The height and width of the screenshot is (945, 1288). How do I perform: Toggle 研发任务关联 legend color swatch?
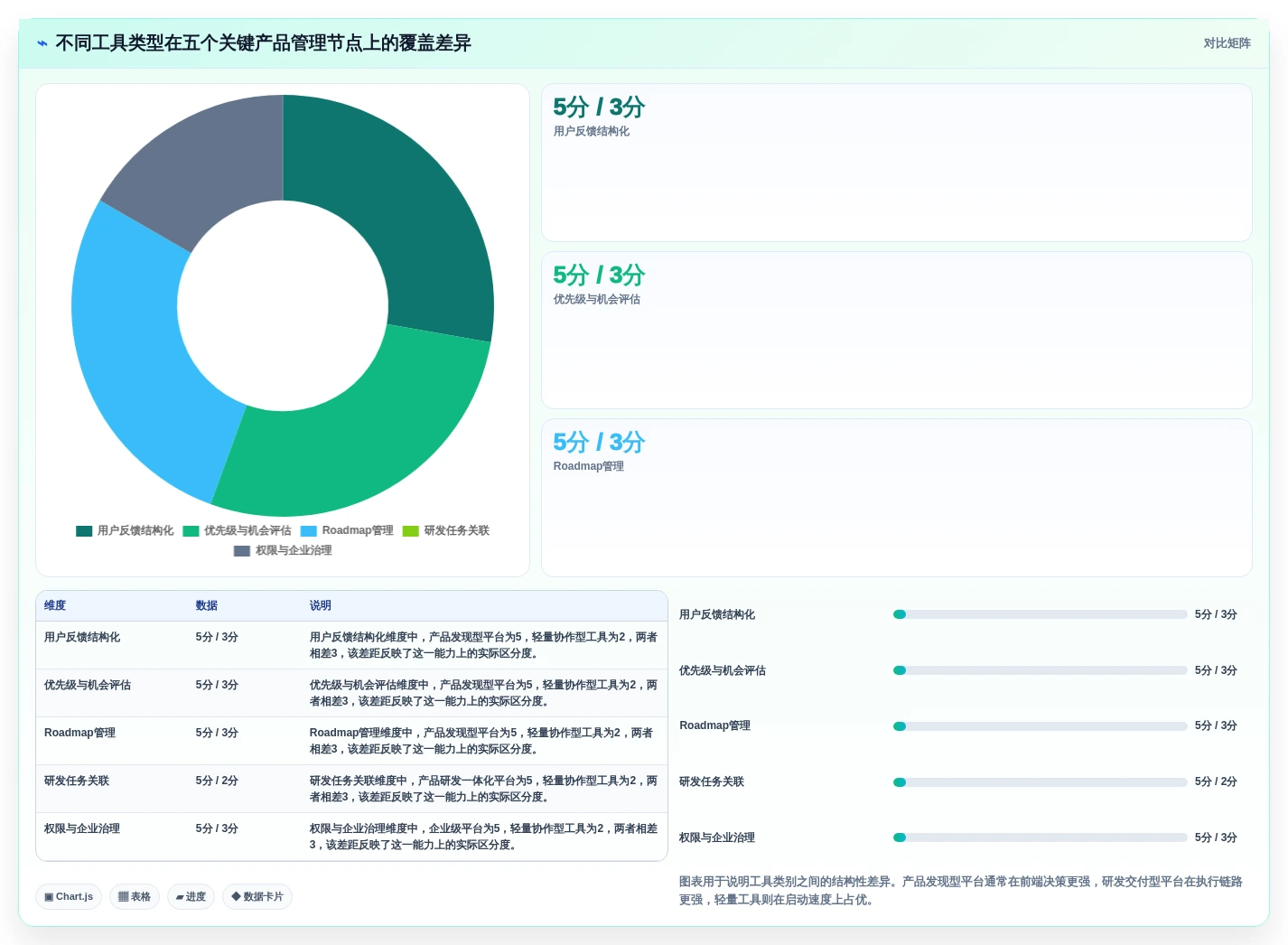(x=411, y=531)
